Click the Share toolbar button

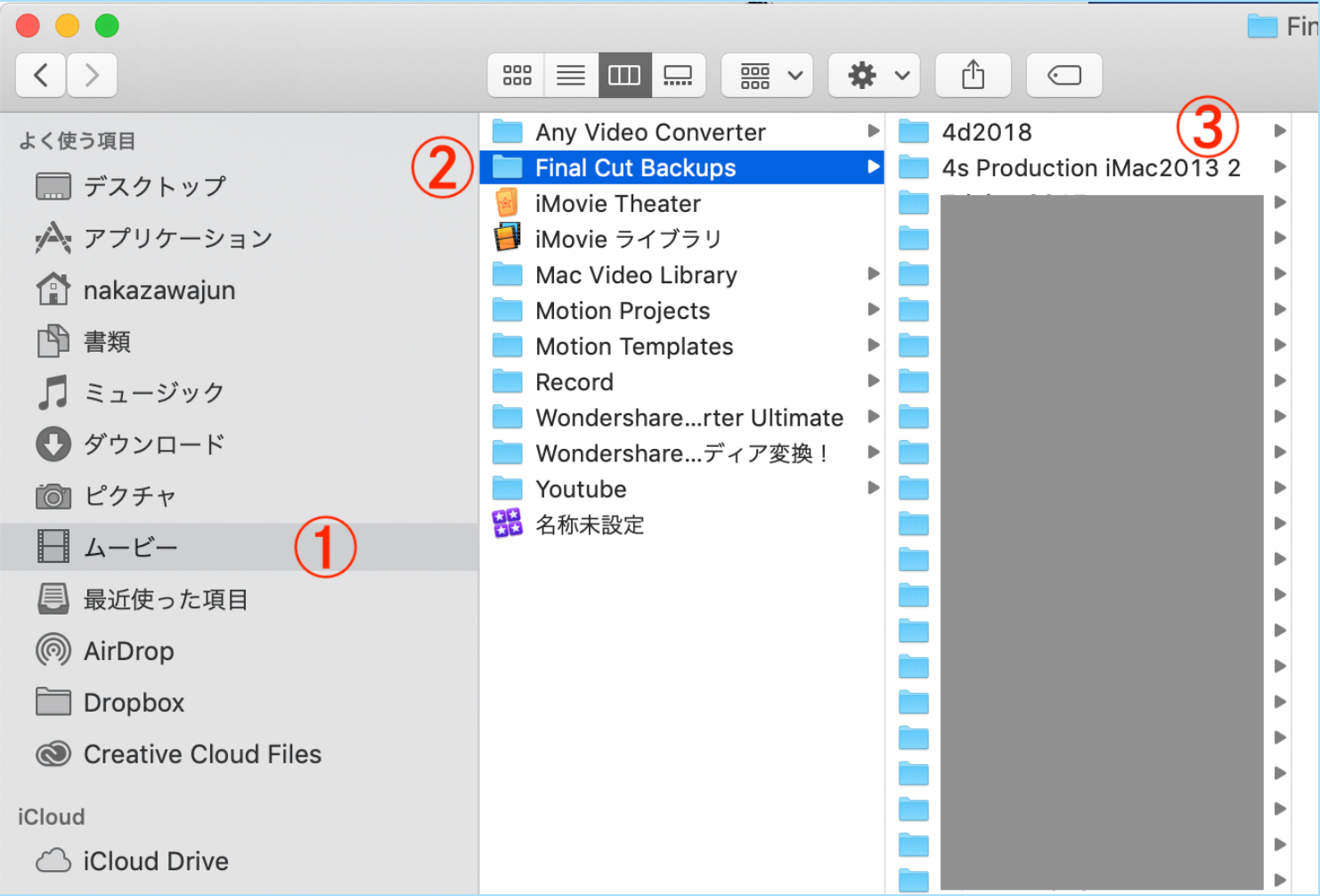coord(974,76)
